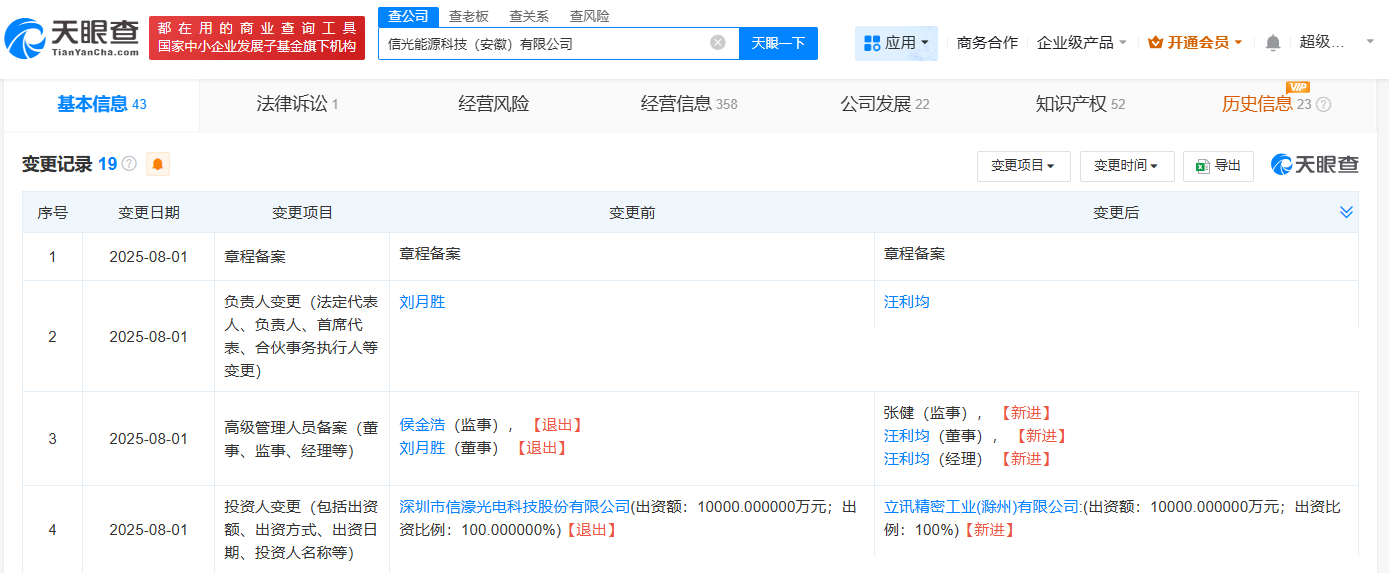Expand table with blue double-chevron icon

(1346, 212)
